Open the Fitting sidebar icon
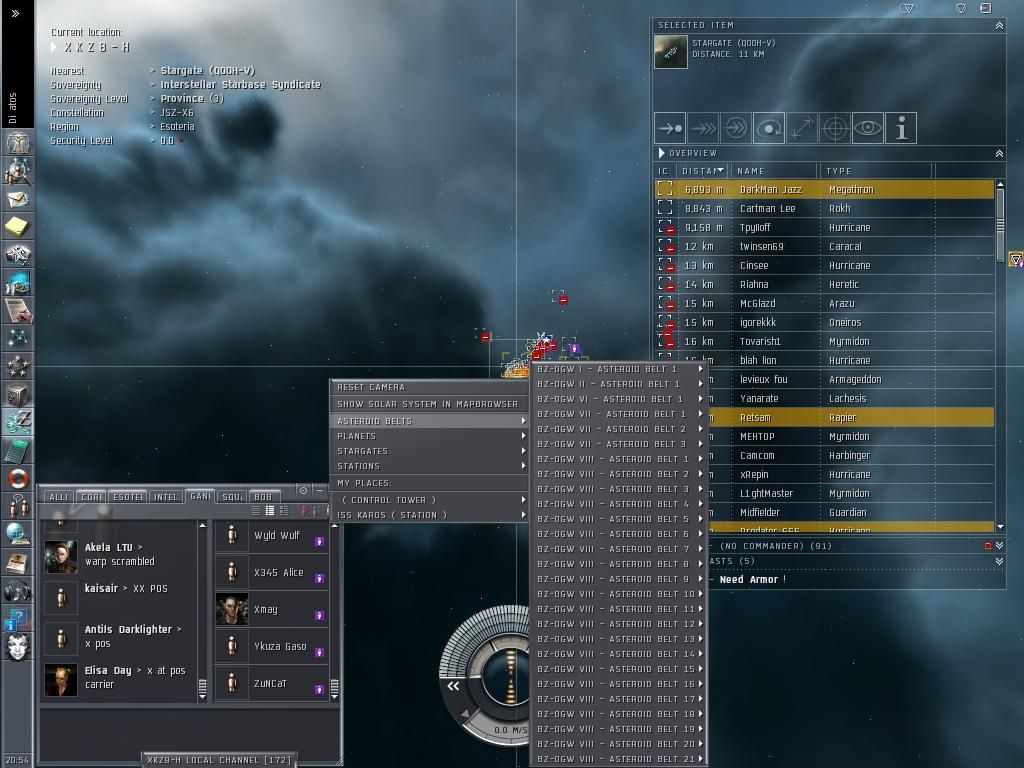This screenshot has width=1024, height=768. 18,255
